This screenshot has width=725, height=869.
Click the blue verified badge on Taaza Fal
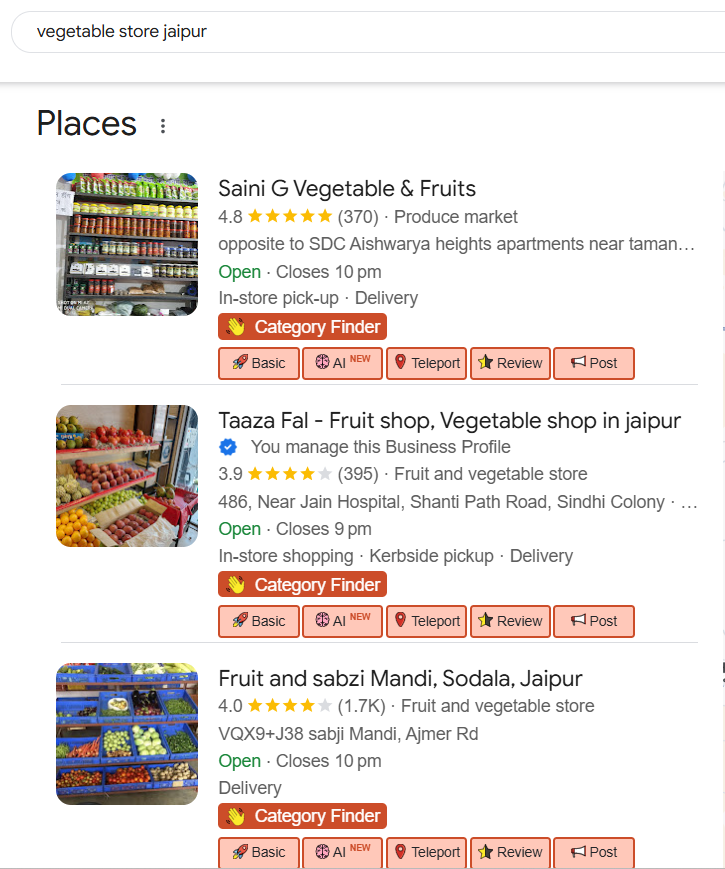pyautogui.click(x=228, y=447)
